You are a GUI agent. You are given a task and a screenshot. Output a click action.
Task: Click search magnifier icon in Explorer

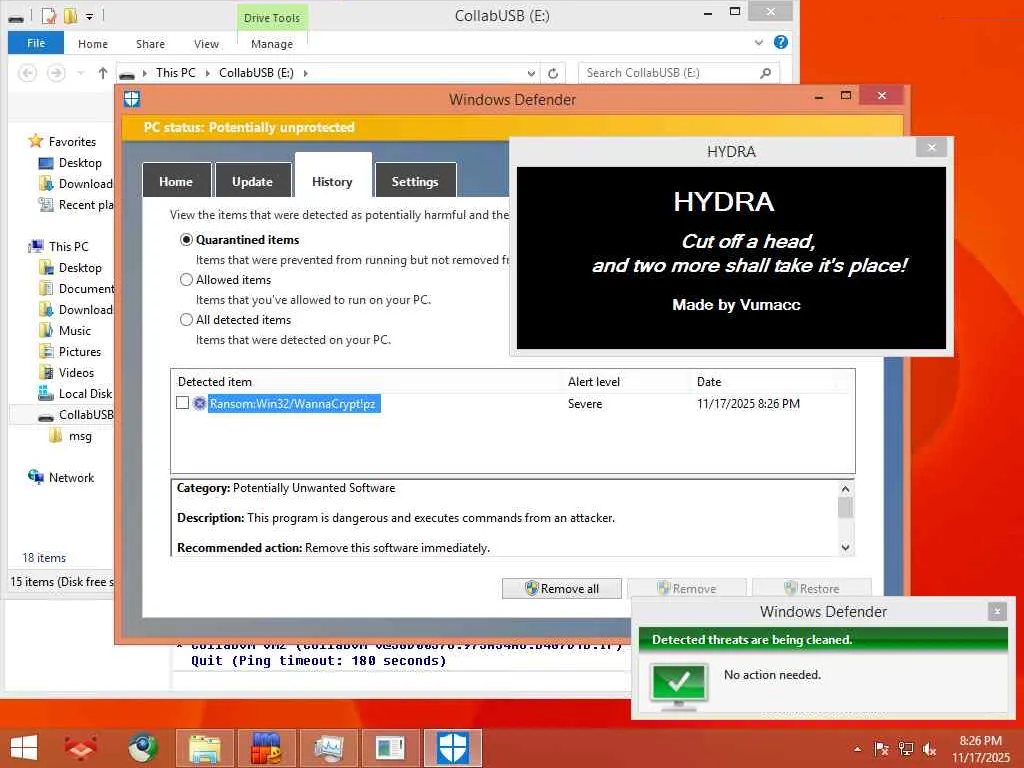pyautogui.click(x=765, y=73)
